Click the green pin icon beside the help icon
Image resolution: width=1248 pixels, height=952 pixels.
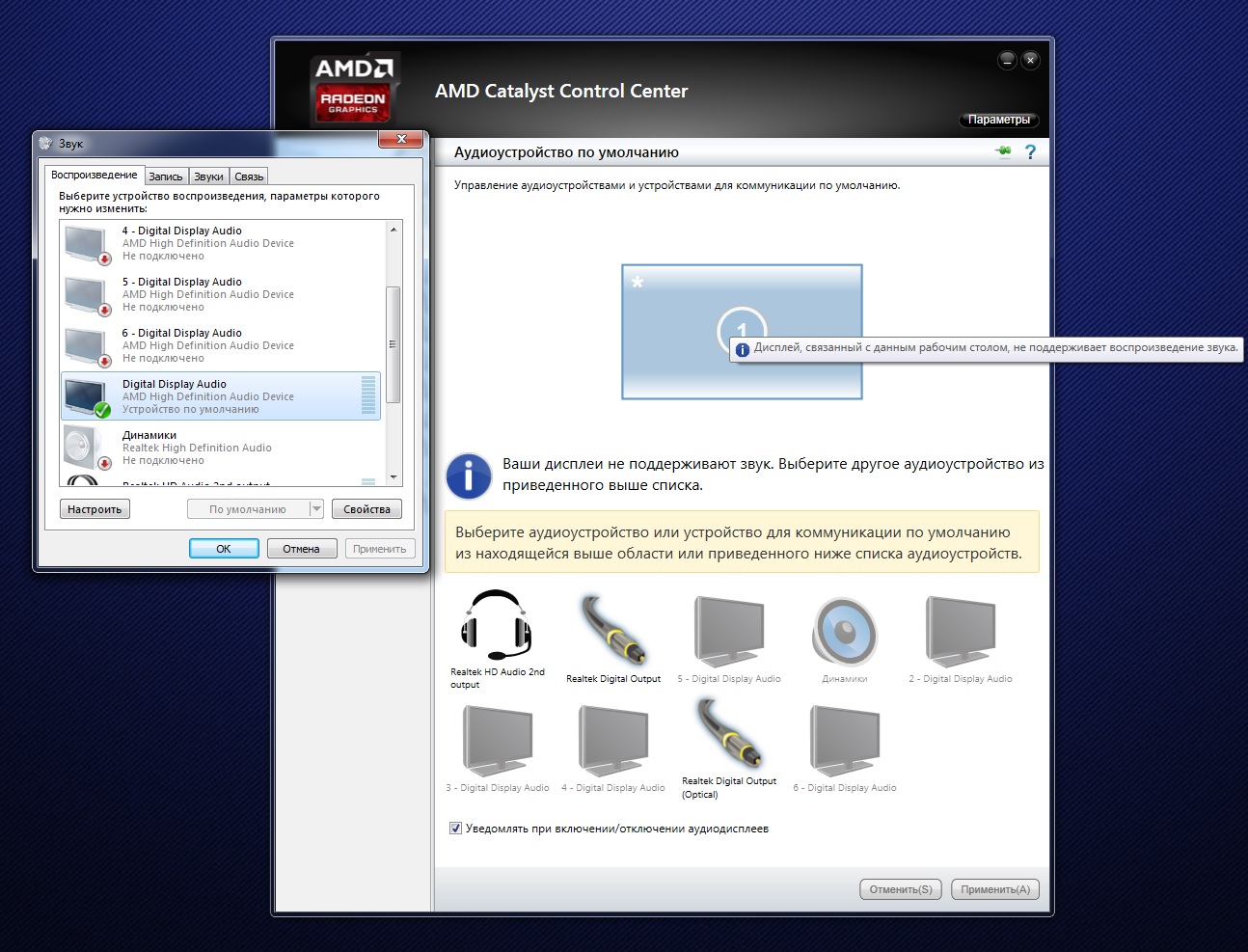[1004, 151]
